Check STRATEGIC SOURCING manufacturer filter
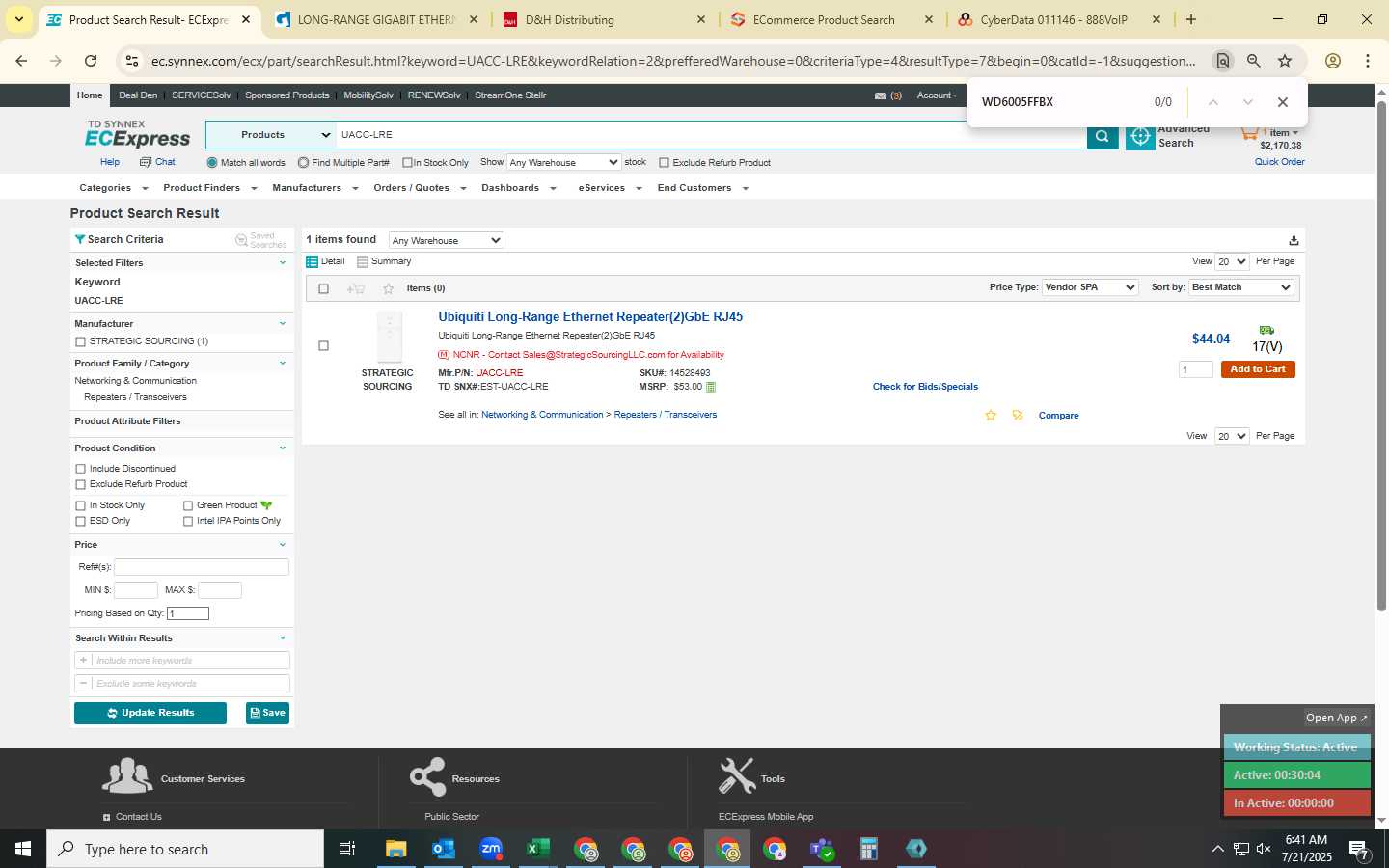This screenshot has width=1389, height=868. click(x=80, y=341)
